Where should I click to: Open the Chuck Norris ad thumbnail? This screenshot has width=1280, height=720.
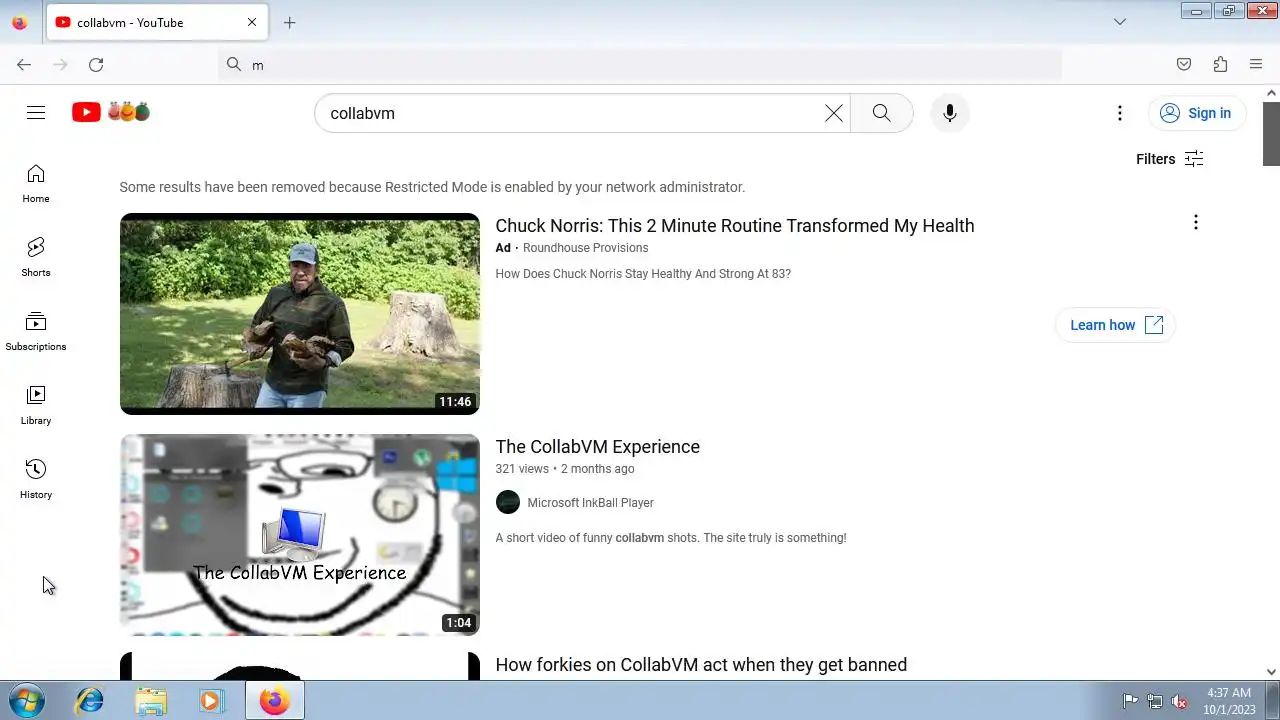click(x=300, y=314)
